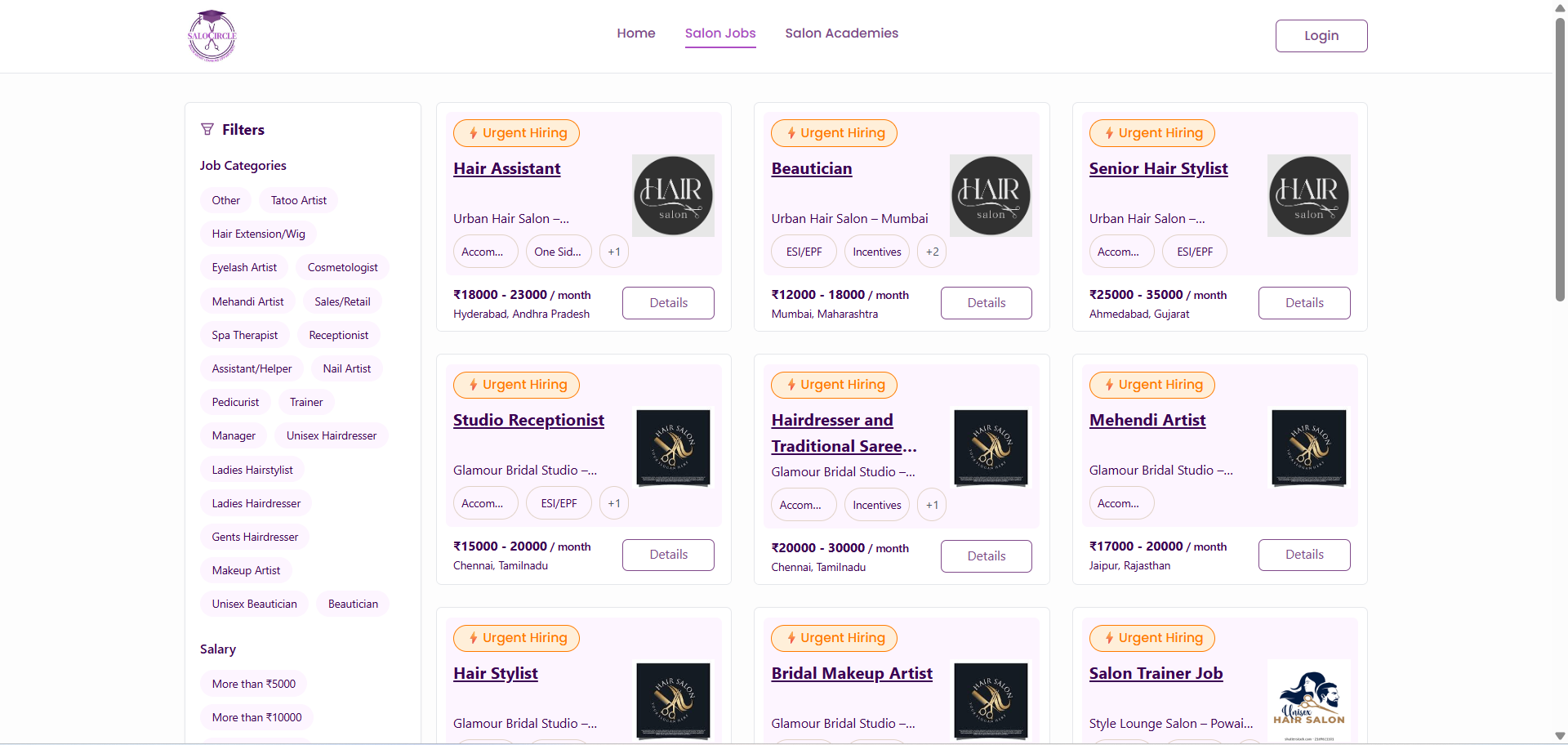
Task: Toggle the Ladies Hairstylist filter
Action: [x=252, y=470]
